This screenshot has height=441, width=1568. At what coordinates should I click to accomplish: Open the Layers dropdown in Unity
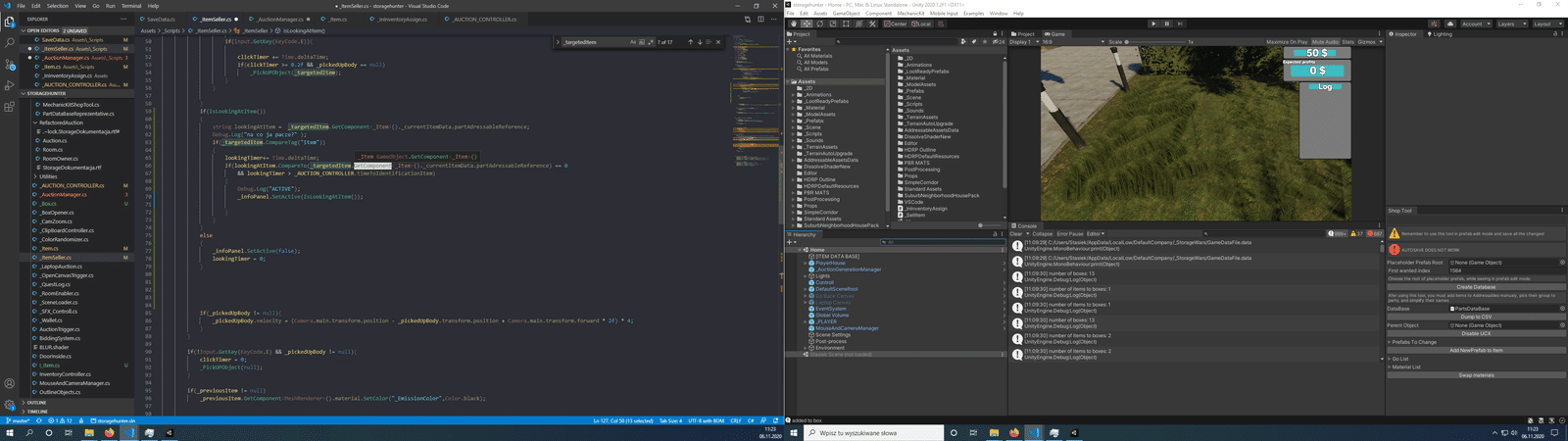click(1512, 24)
